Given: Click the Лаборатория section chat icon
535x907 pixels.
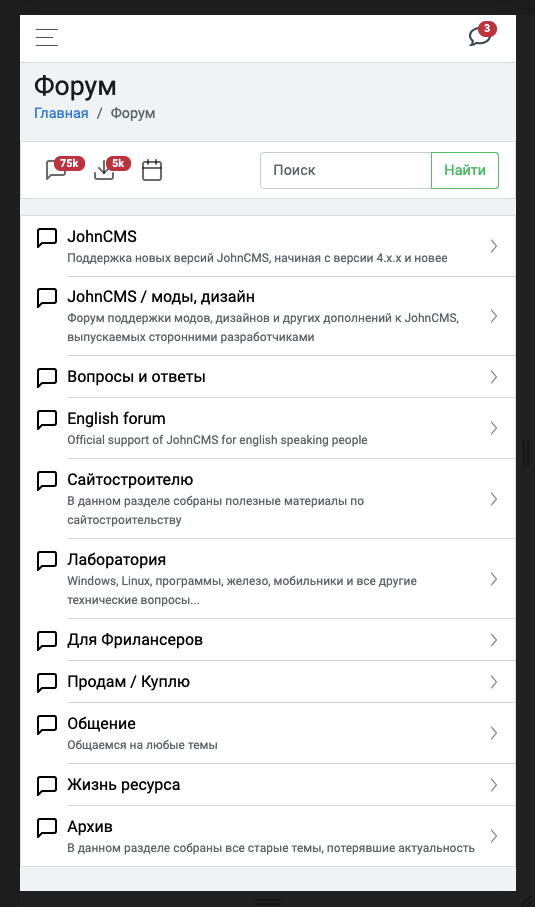Looking at the screenshot, I should point(47,560).
